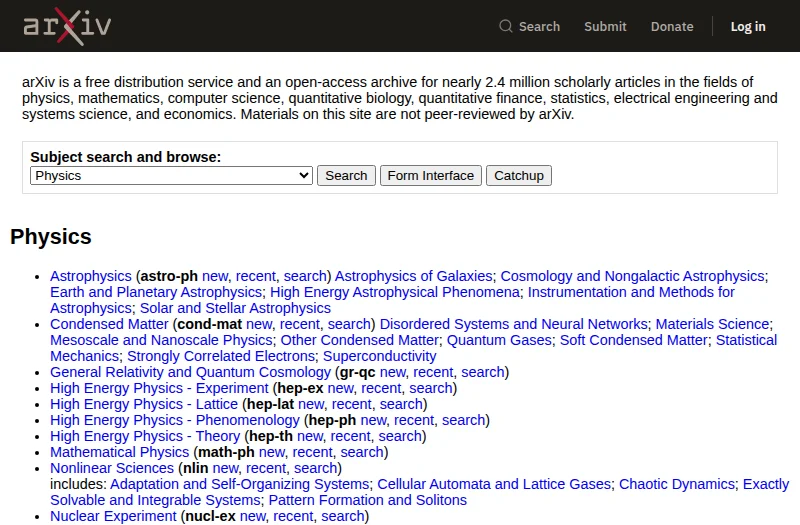This screenshot has width=800, height=525.
Task: Open hep-ex search link
Action: tap(431, 388)
